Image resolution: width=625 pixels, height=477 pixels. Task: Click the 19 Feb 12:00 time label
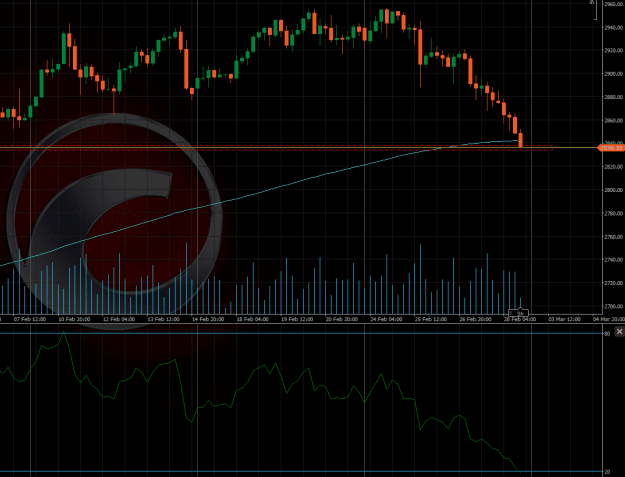(297, 319)
